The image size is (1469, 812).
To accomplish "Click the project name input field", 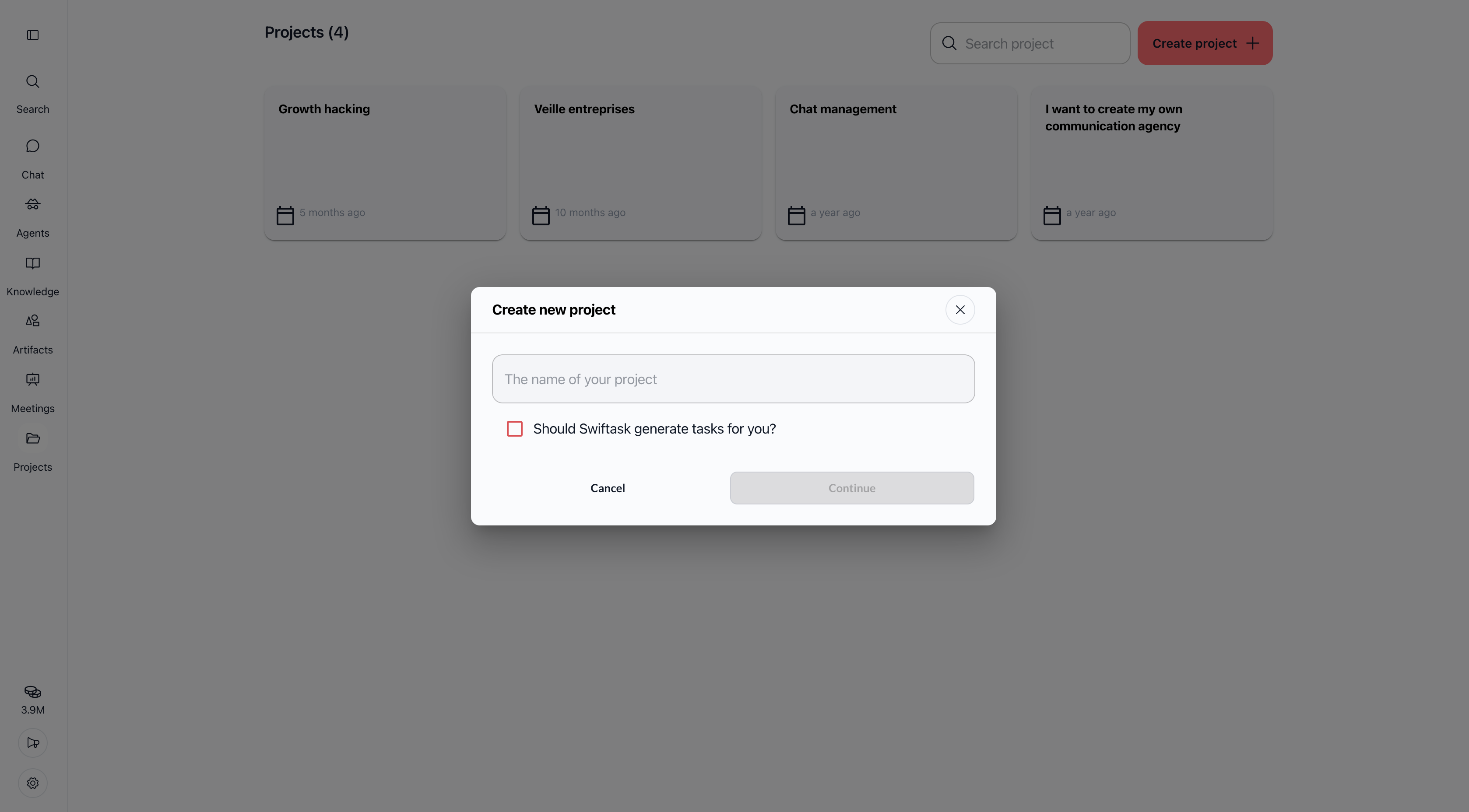I will click(733, 379).
